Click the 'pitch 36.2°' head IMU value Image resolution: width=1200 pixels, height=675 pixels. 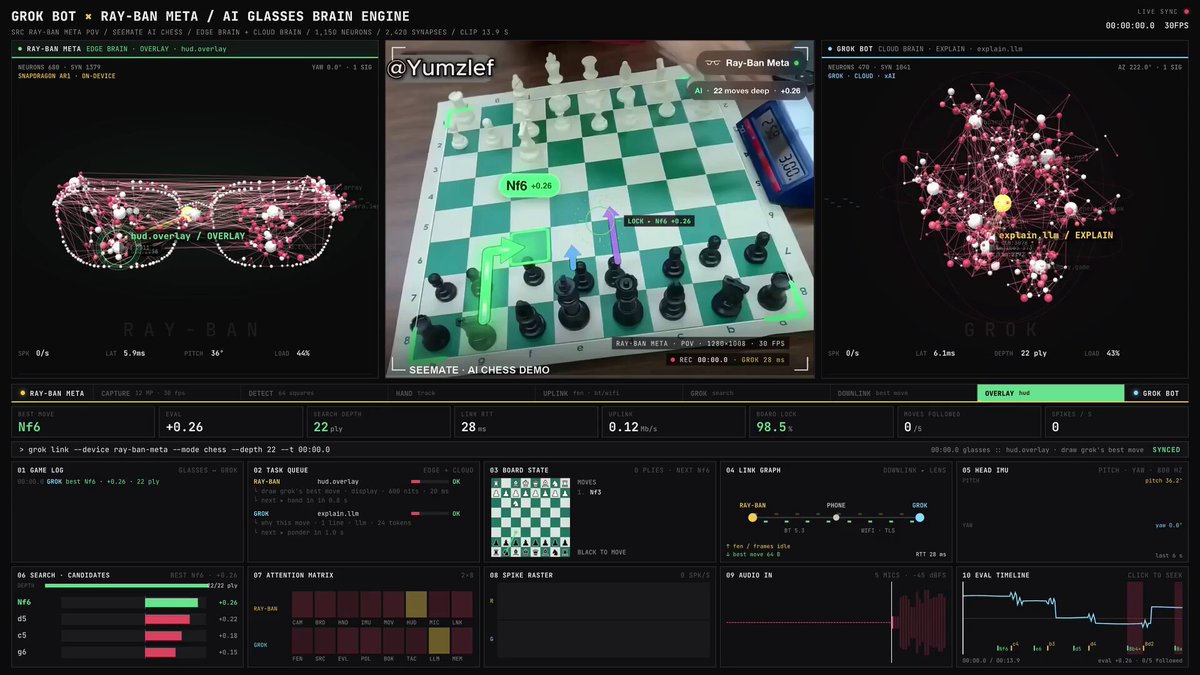coord(1163,480)
